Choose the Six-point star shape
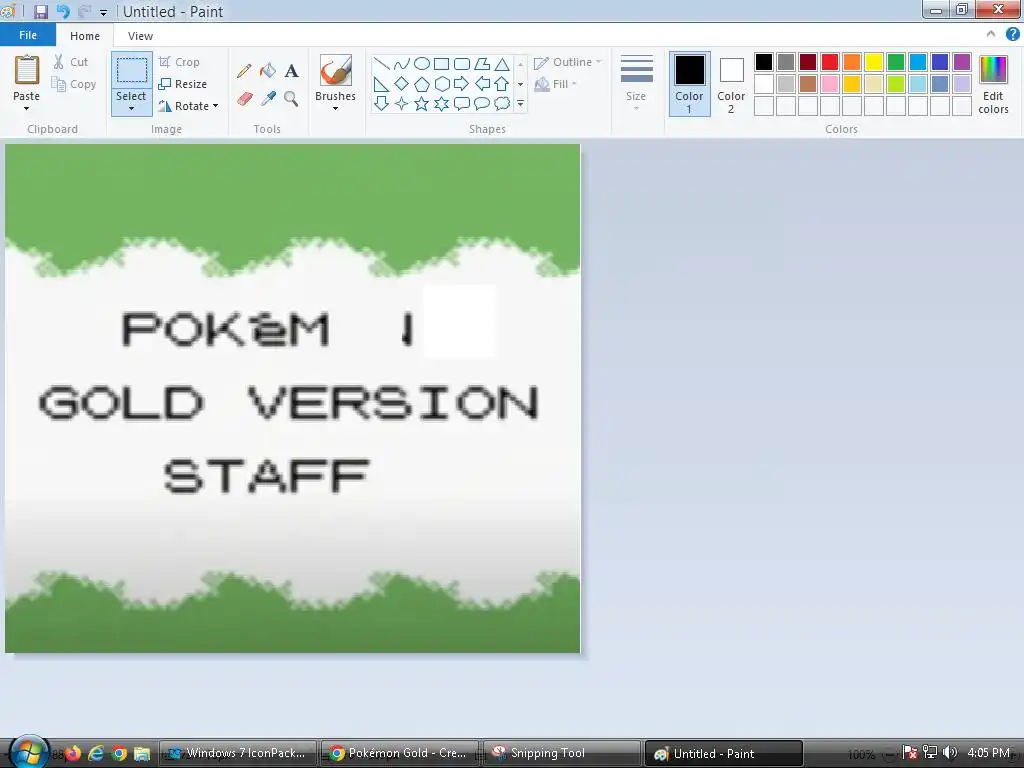This screenshot has width=1024, height=768. pos(441,103)
